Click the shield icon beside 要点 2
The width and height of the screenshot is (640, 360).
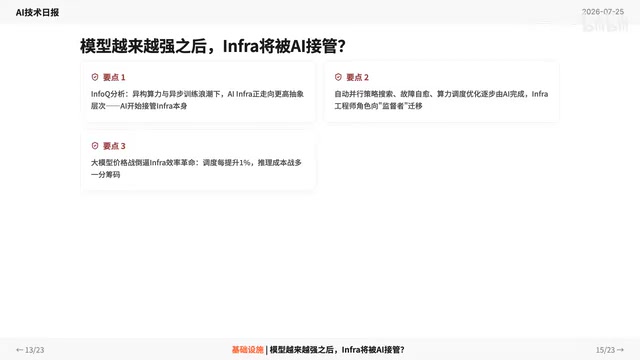(x=338, y=77)
